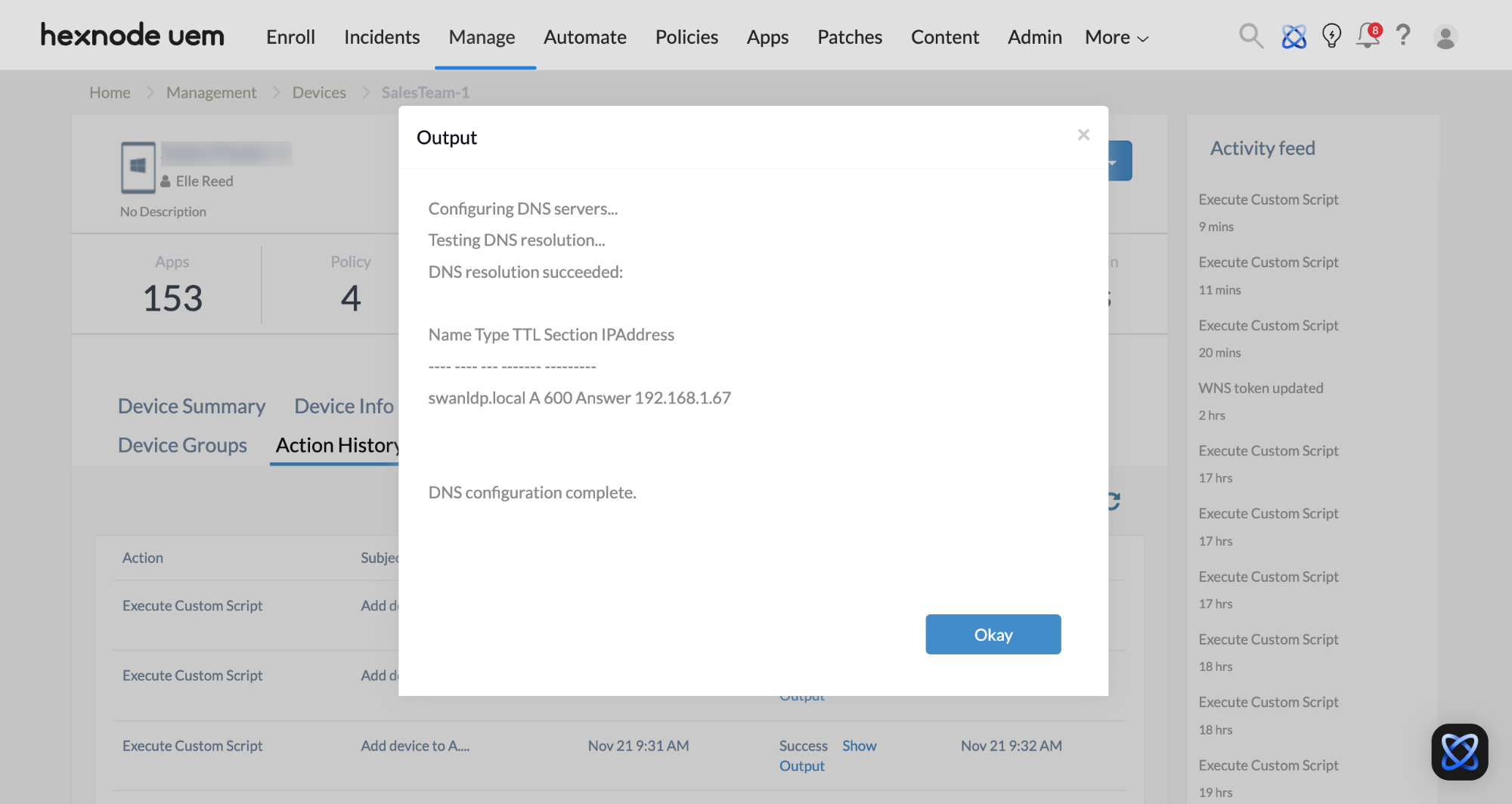This screenshot has height=804, width=1512.
Task: Go to the Patches menu
Action: (x=849, y=37)
